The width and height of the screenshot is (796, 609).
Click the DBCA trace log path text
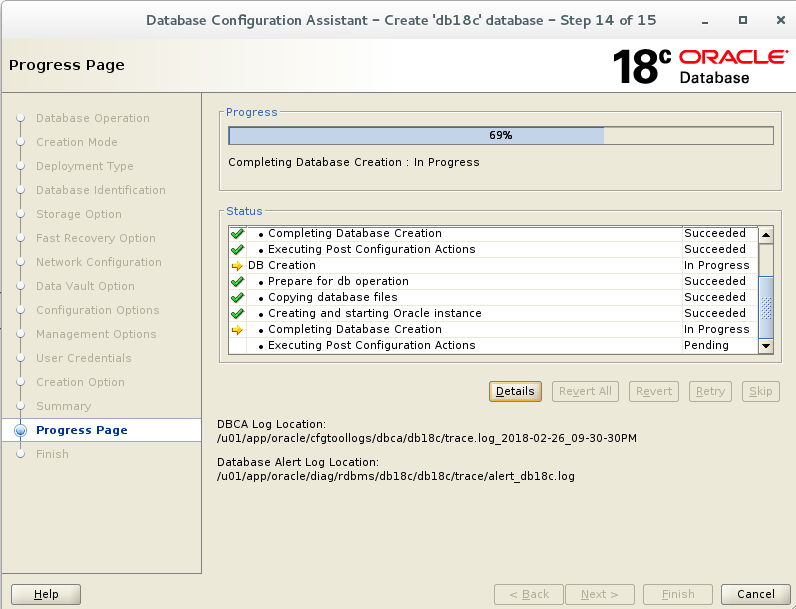click(x=426, y=438)
